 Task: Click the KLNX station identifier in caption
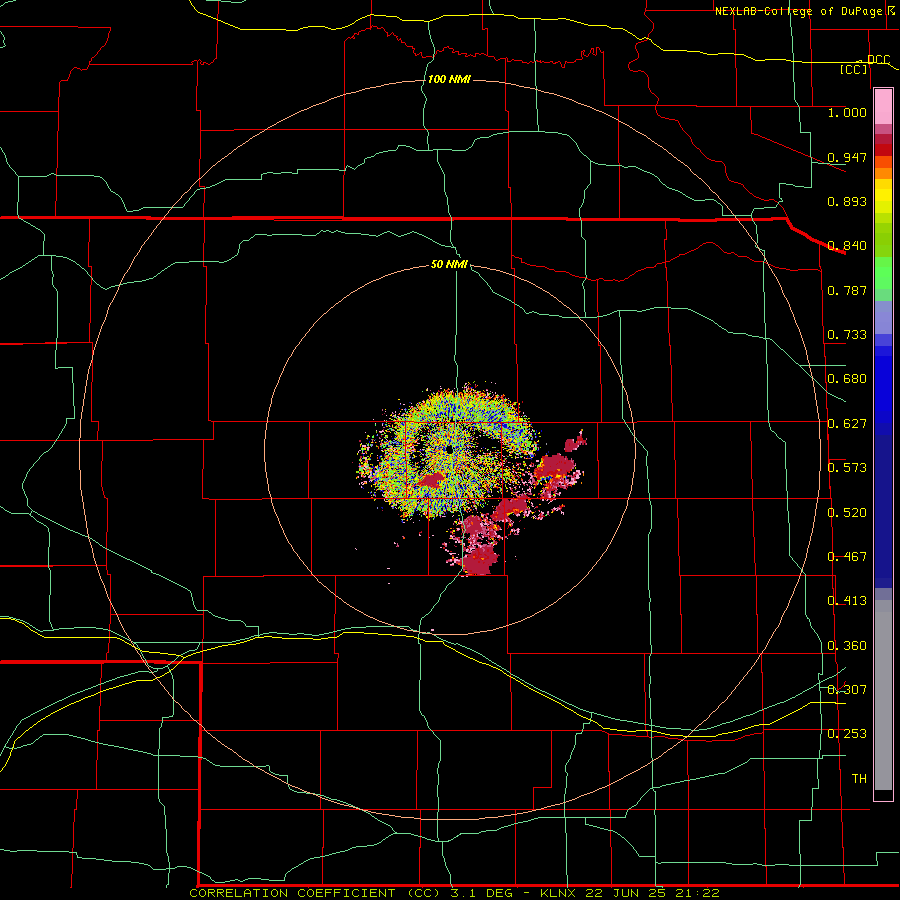(560, 893)
